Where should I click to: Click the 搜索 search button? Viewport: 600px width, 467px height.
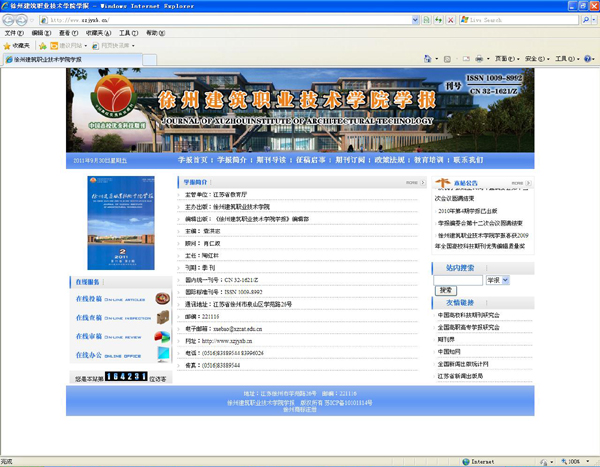pos(446,291)
